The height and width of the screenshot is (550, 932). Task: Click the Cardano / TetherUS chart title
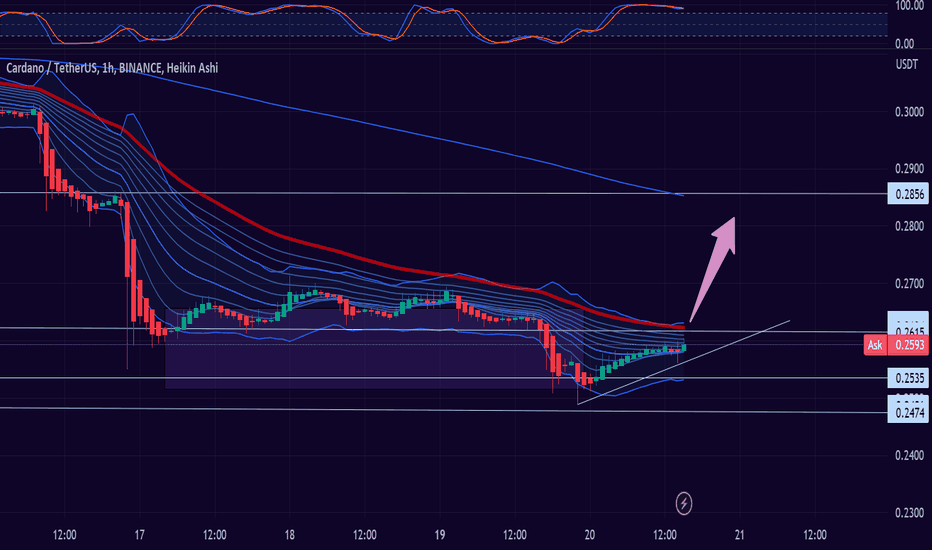(112, 68)
